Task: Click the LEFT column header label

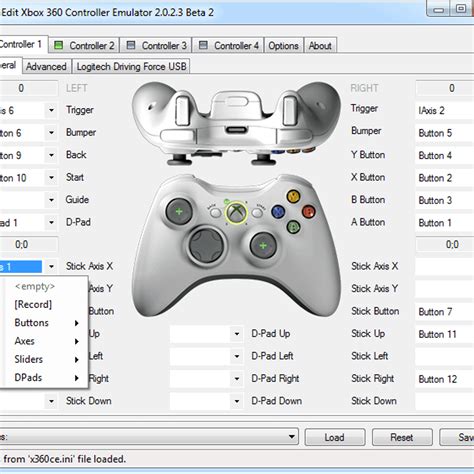Action: tap(76, 88)
